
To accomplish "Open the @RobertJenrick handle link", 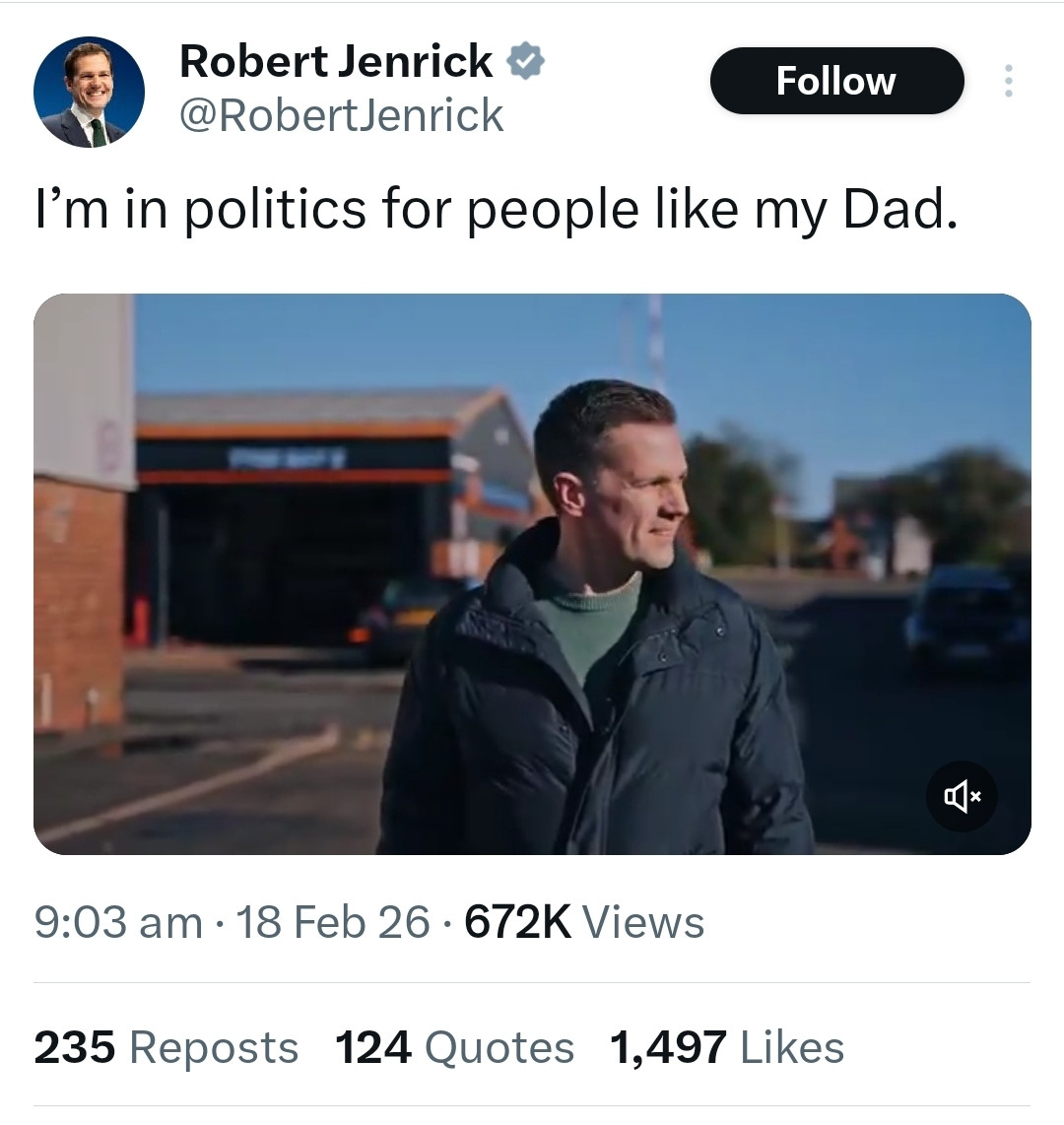I will click(x=341, y=116).
